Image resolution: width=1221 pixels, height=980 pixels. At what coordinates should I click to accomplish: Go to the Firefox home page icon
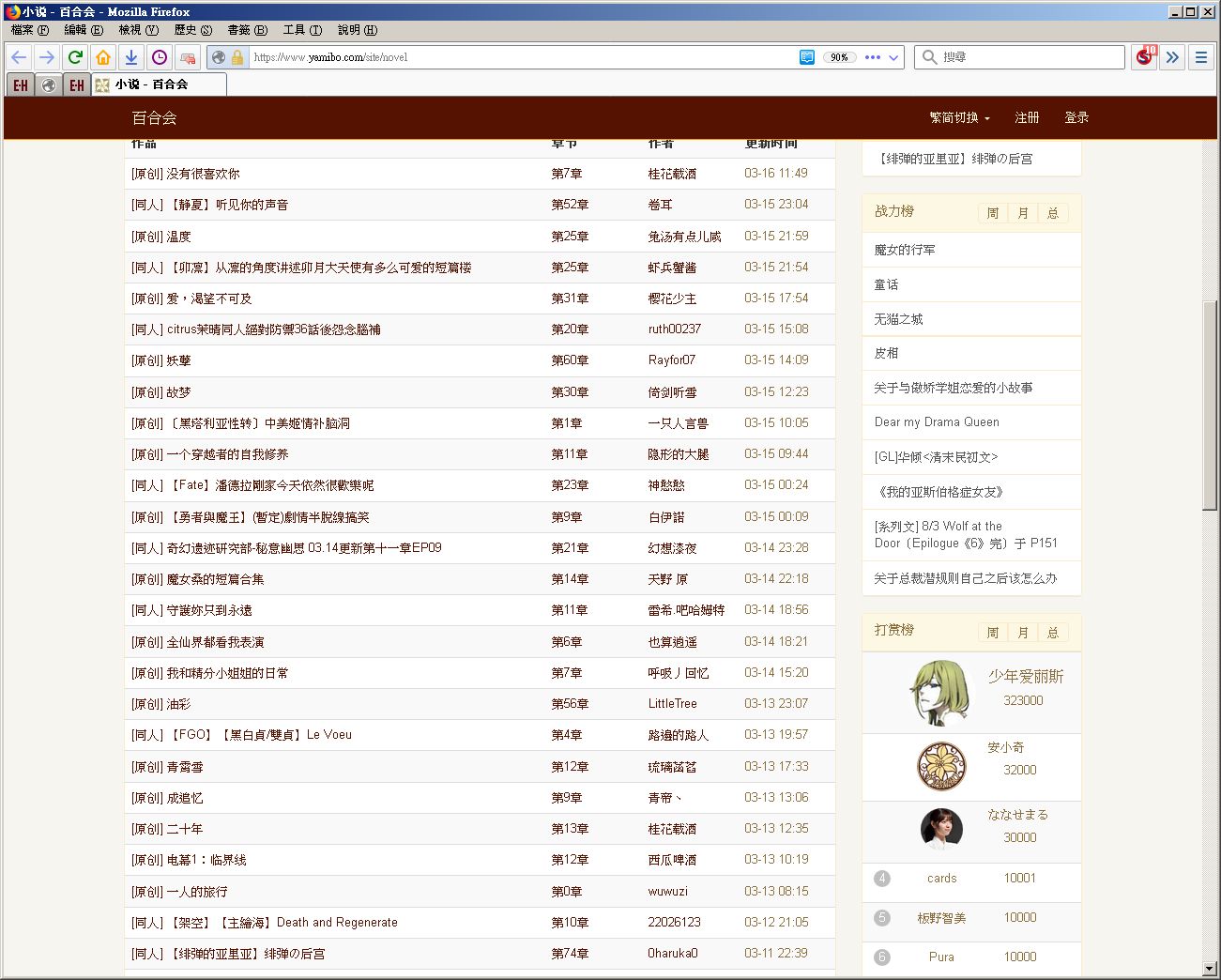point(103,57)
